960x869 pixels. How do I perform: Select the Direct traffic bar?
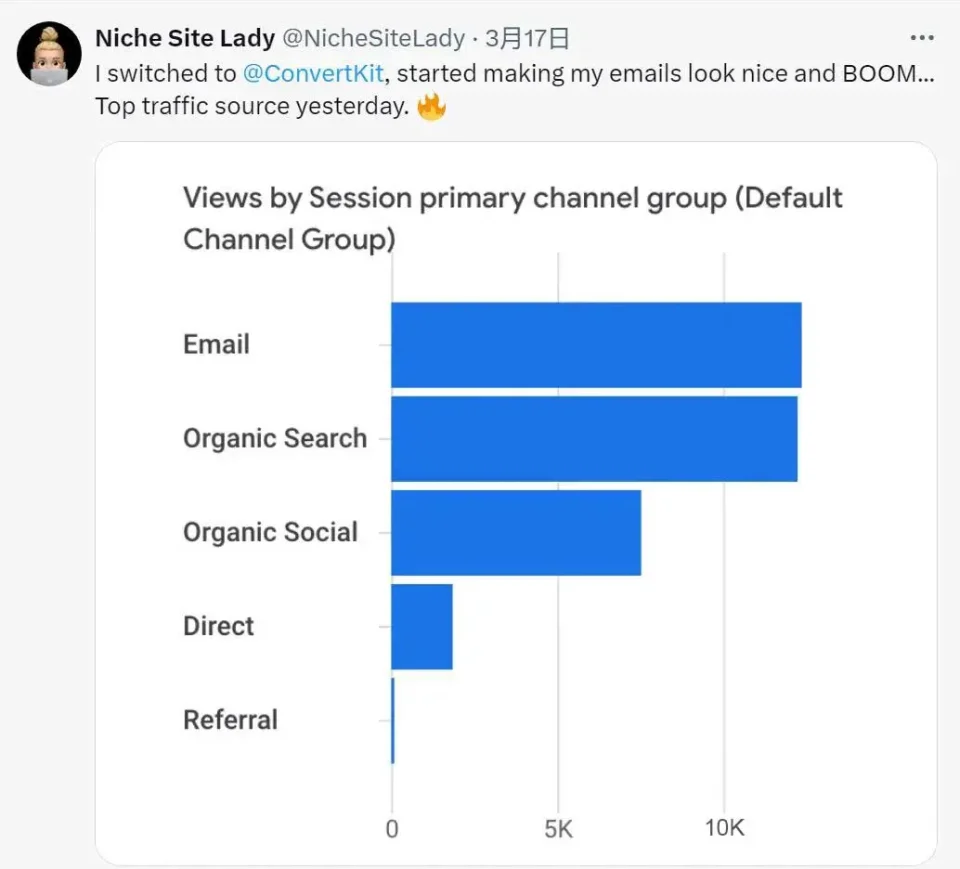point(422,626)
